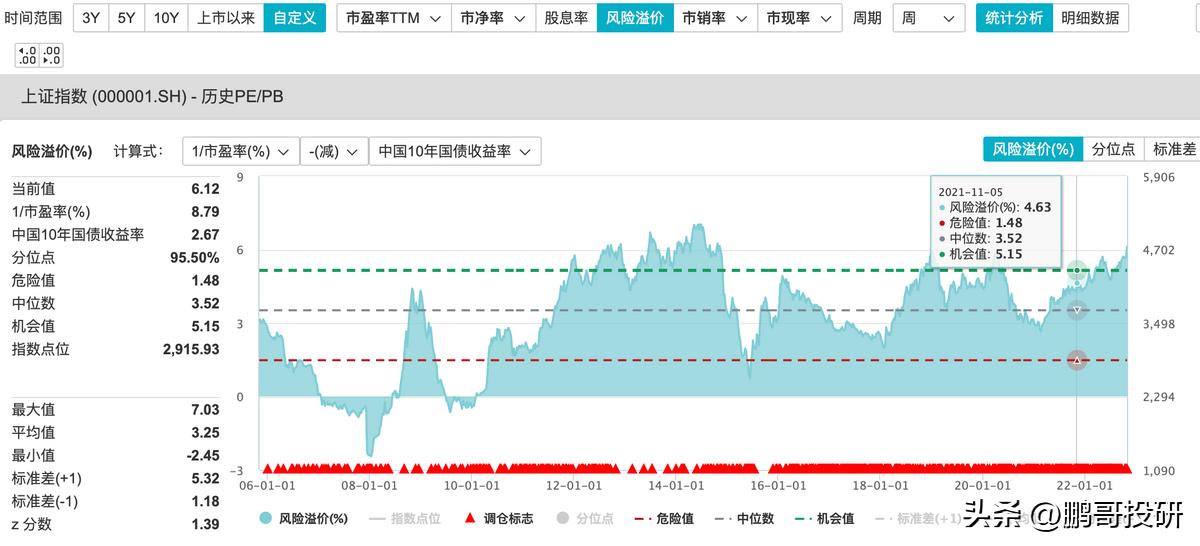Click the 指数点位 2,915.93 value
This screenshot has height=546, width=1200.
coord(191,350)
